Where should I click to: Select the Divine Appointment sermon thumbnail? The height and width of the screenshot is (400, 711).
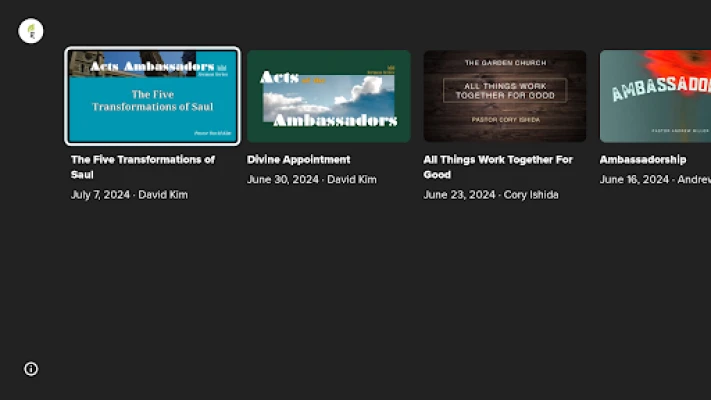329,96
